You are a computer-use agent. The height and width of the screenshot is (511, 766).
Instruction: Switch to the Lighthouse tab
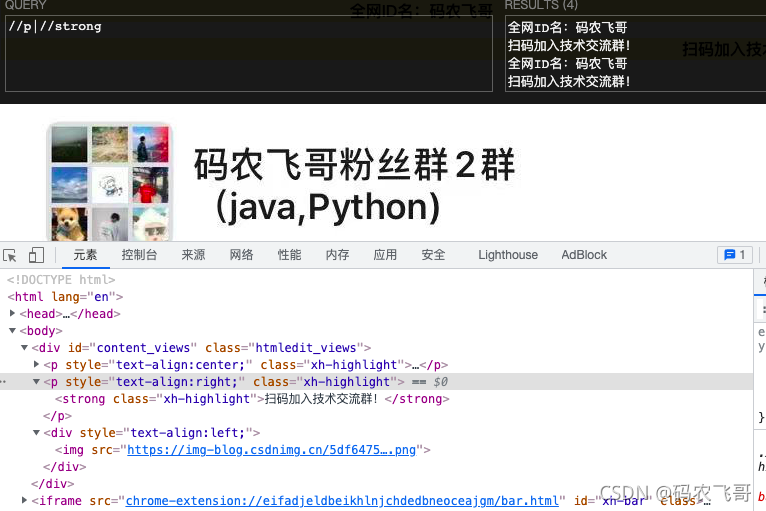[508, 255]
